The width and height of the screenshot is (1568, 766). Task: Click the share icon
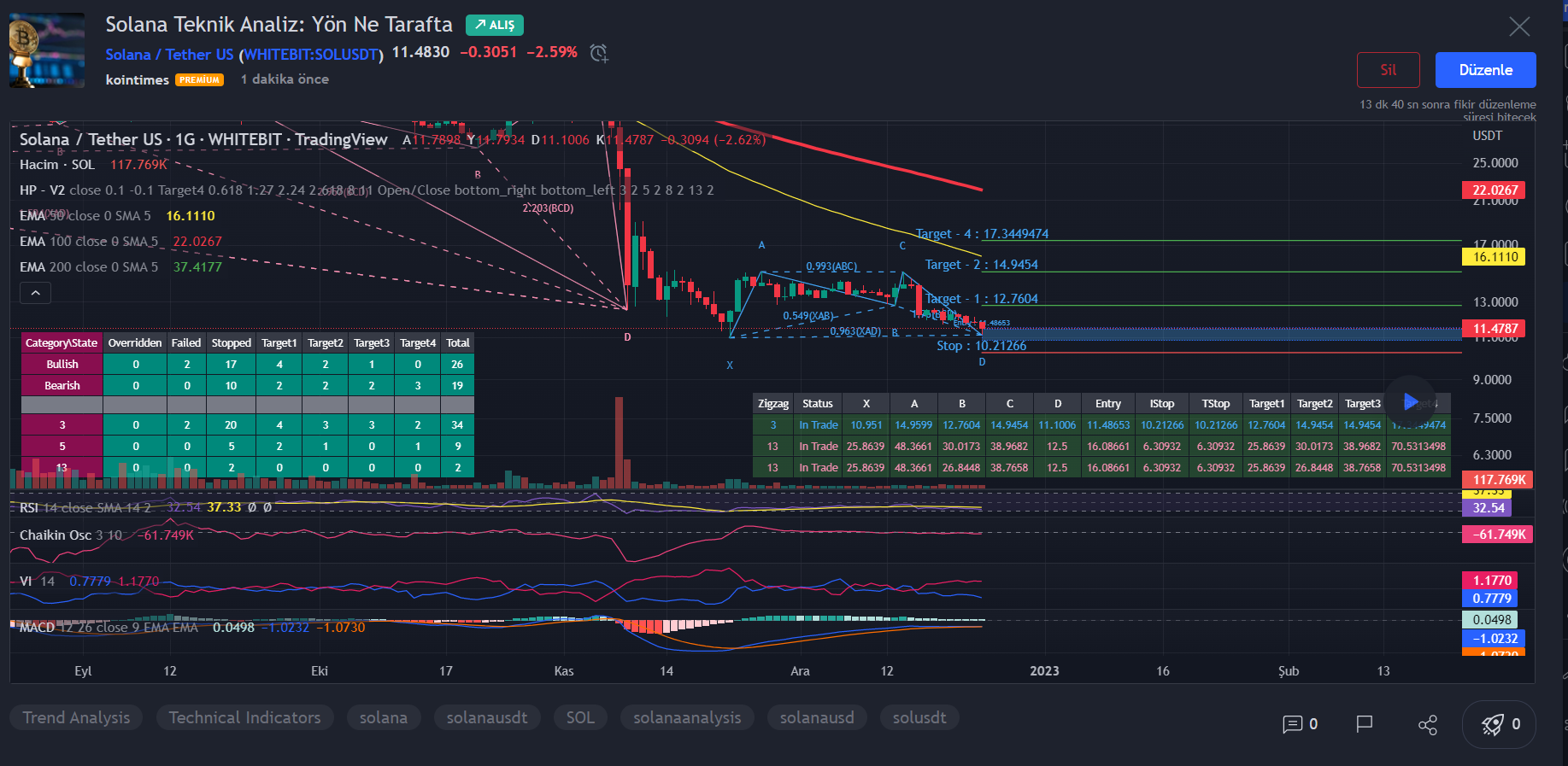1428,724
